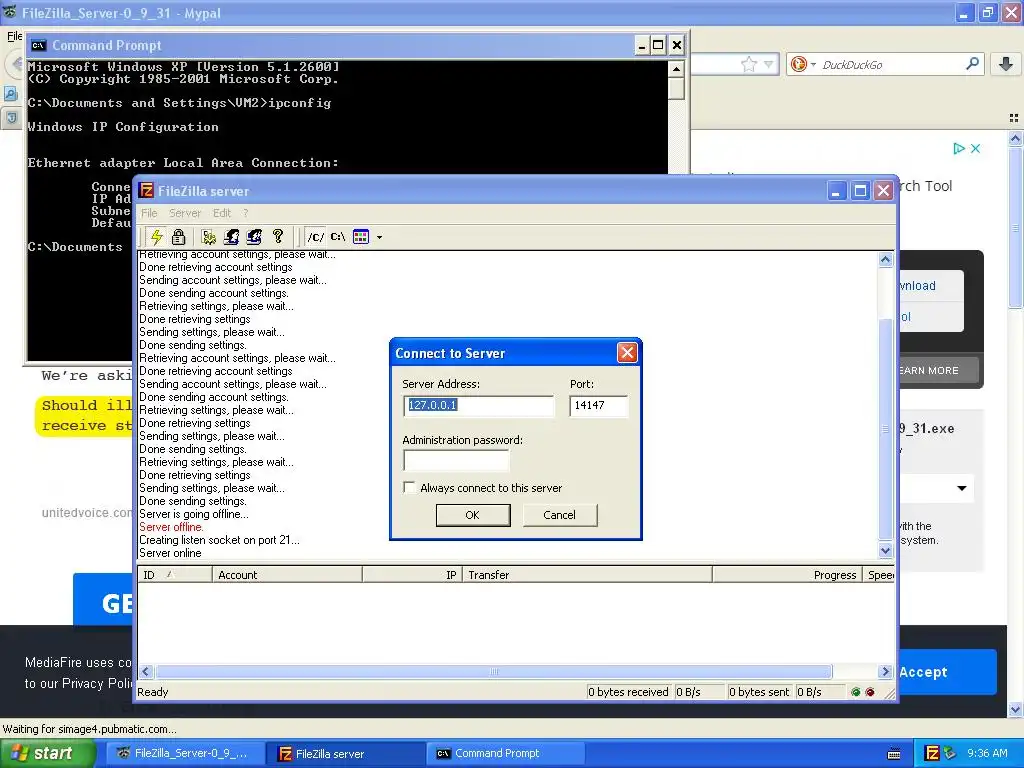This screenshot has width=1024, height=768.
Task: Sort connections by ID column header
Action: [174, 575]
